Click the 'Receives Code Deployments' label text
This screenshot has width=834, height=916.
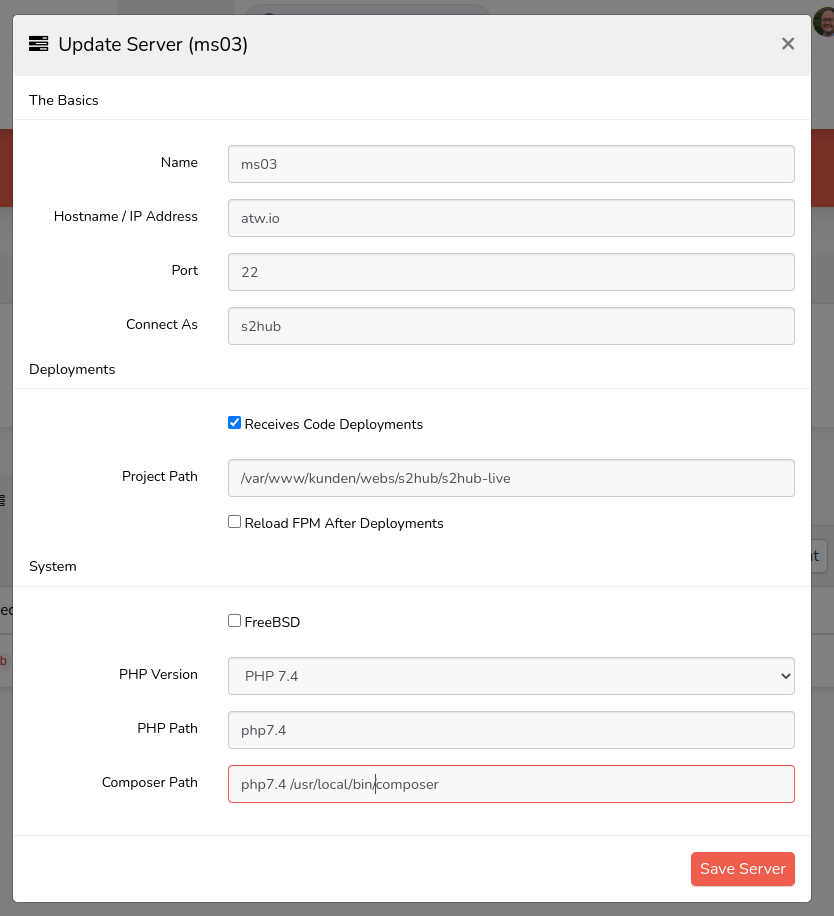333,424
